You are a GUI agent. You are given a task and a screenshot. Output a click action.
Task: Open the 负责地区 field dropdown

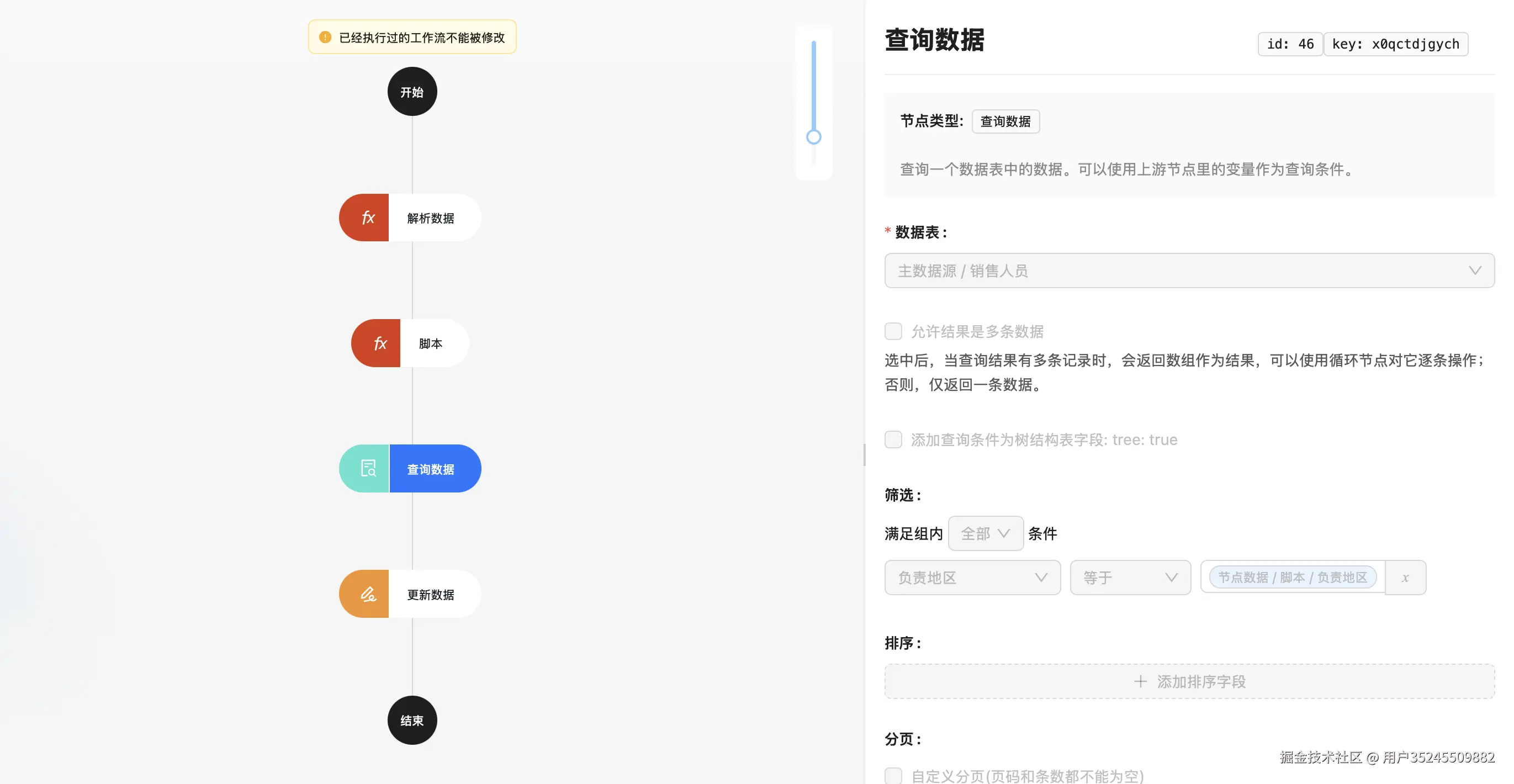973,578
